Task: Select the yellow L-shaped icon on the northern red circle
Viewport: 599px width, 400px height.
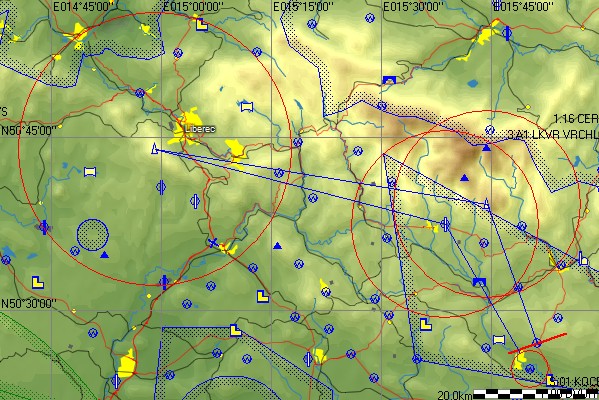Action: tap(202, 25)
